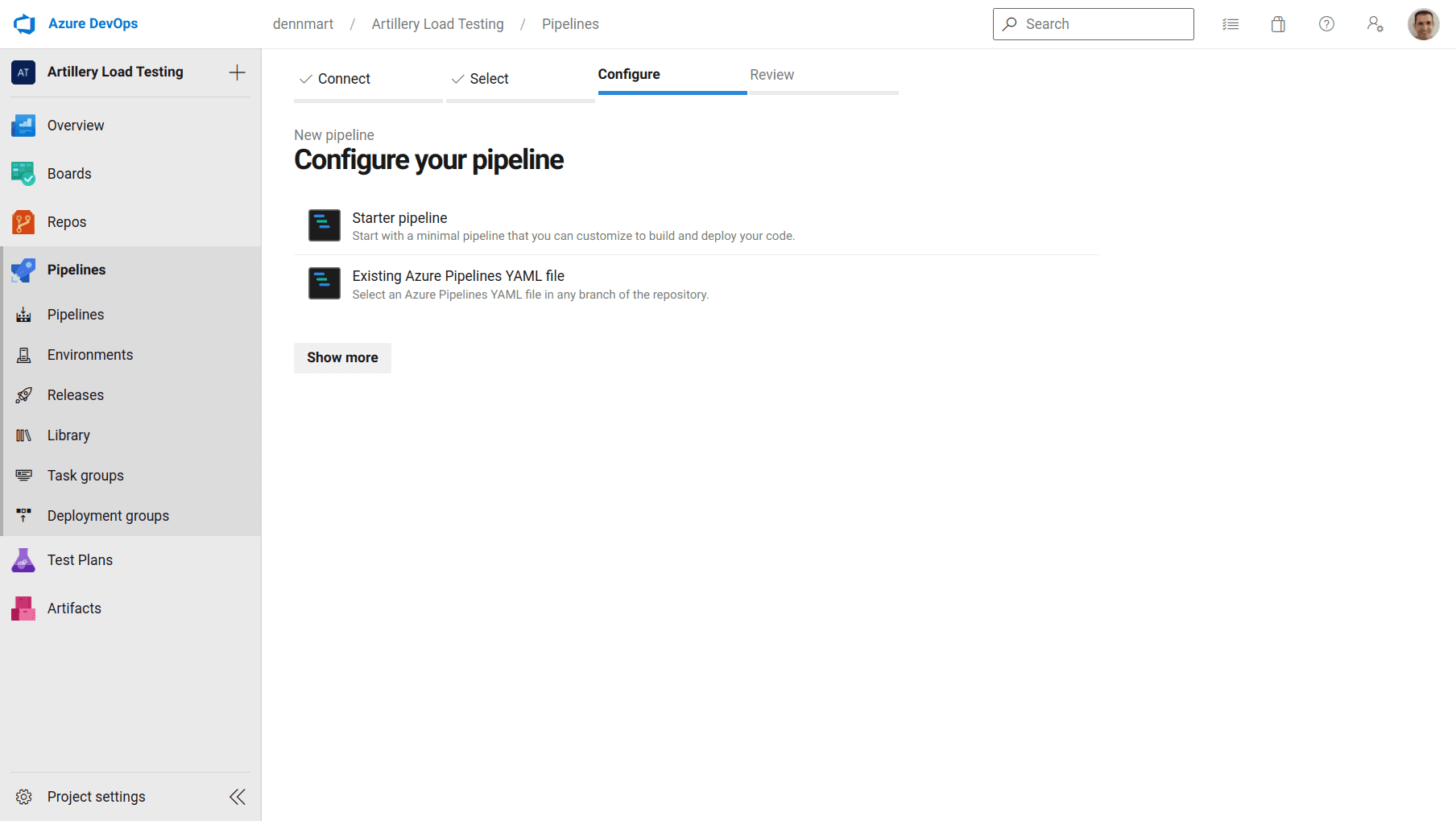Screen dimensions: 1456x821
Task: Go back to the Connect step
Action: 344,78
